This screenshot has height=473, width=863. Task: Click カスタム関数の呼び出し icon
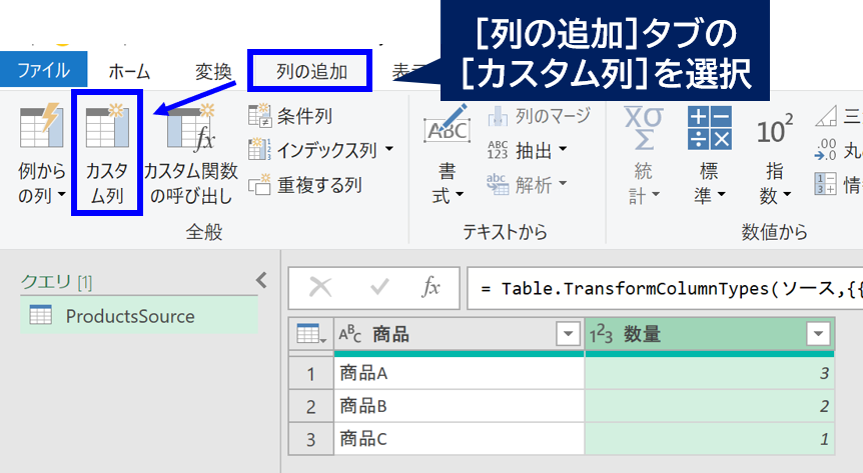coord(191,127)
